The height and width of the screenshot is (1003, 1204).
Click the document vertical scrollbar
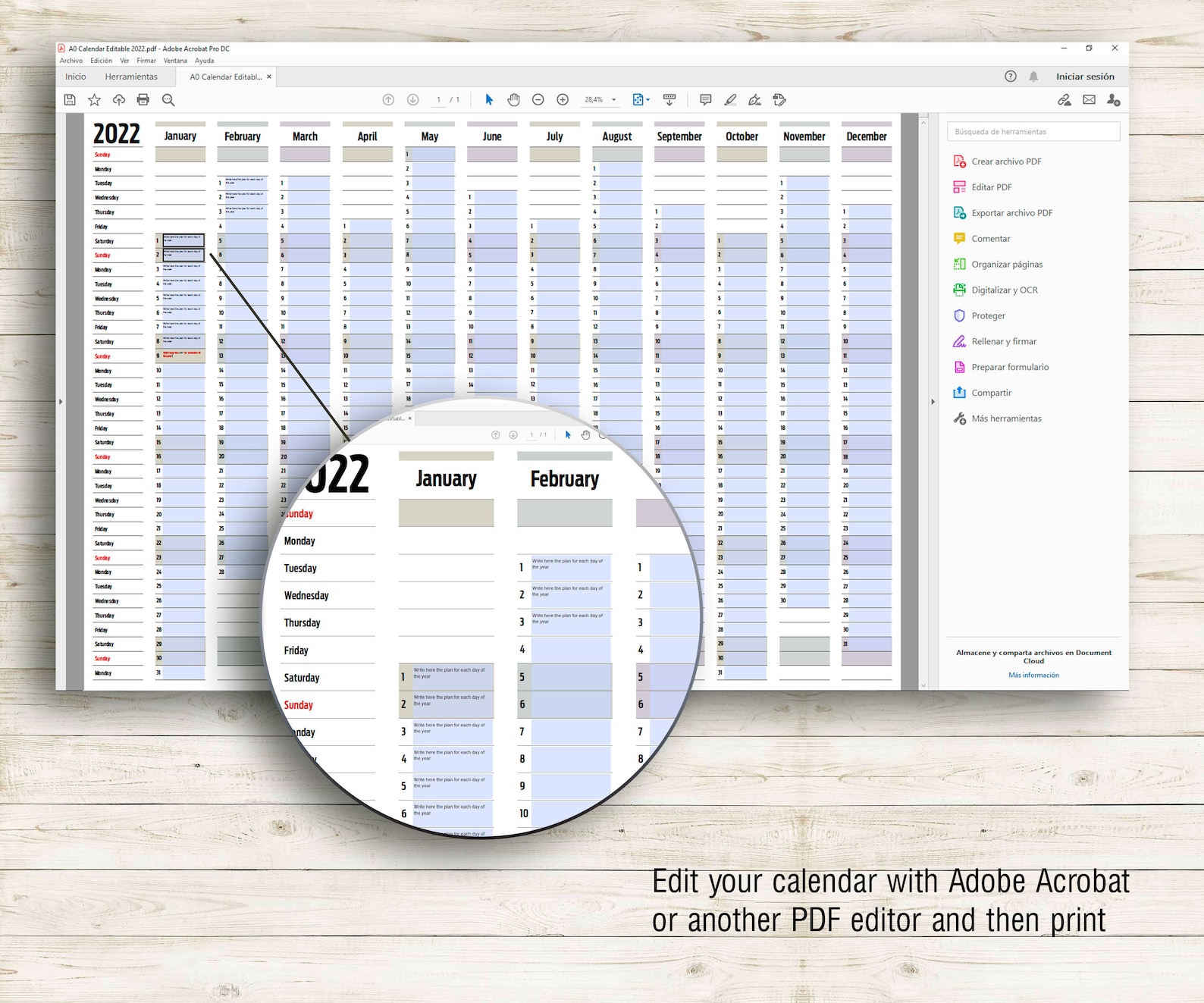(923, 402)
